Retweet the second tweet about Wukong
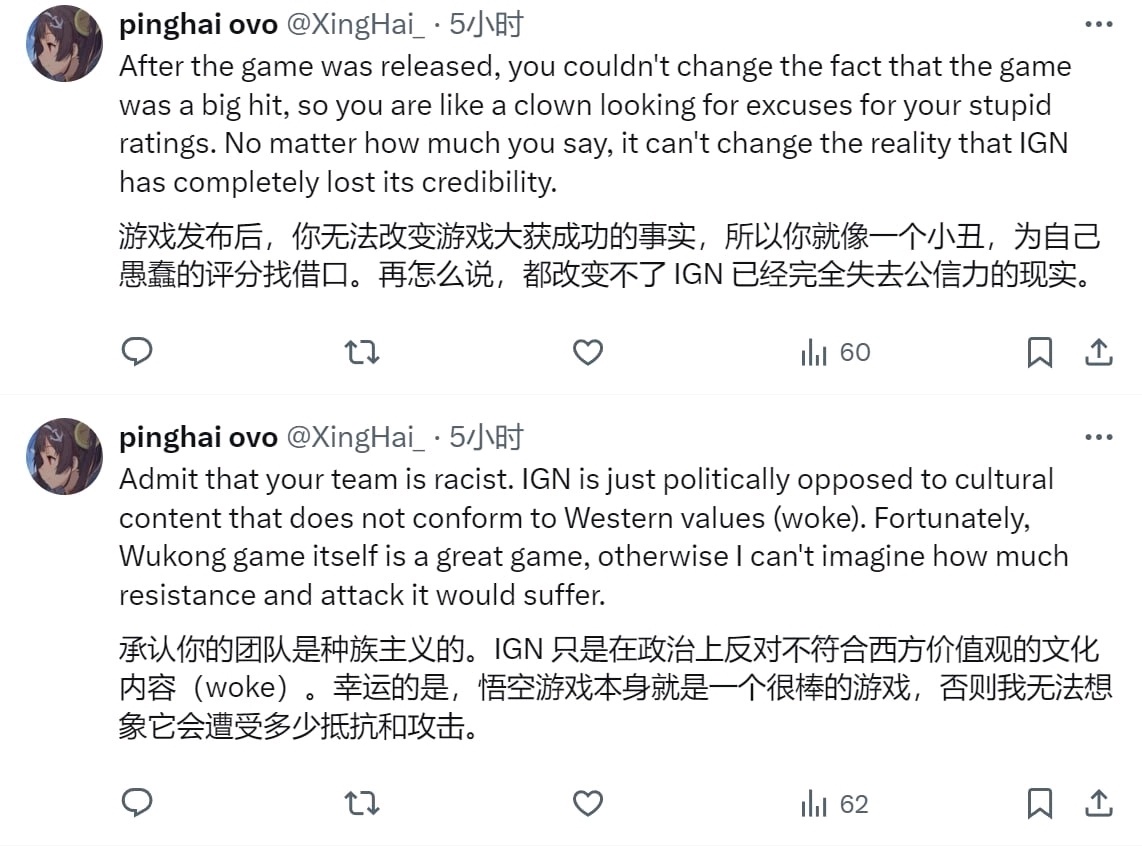This screenshot has width=1142, height=852. coord(361,803)
